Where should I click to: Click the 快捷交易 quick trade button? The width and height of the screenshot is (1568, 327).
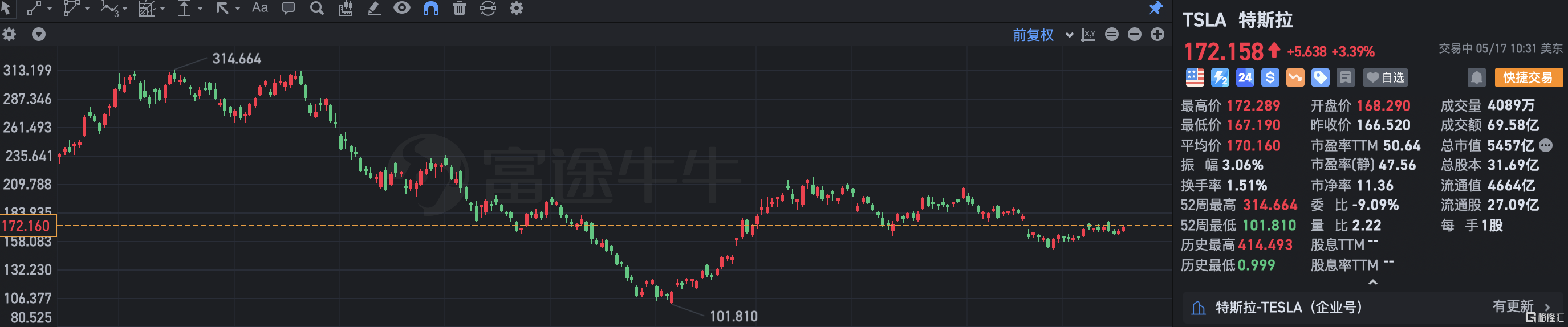pyautogui.click(x=1529, y=77)
